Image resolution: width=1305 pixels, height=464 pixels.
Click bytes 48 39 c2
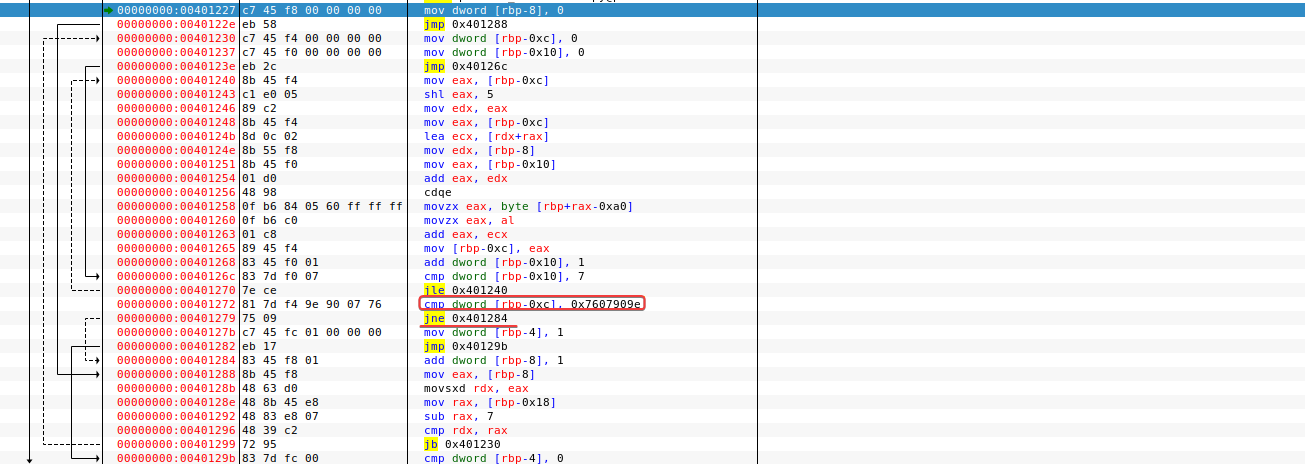tap(270, 430)
